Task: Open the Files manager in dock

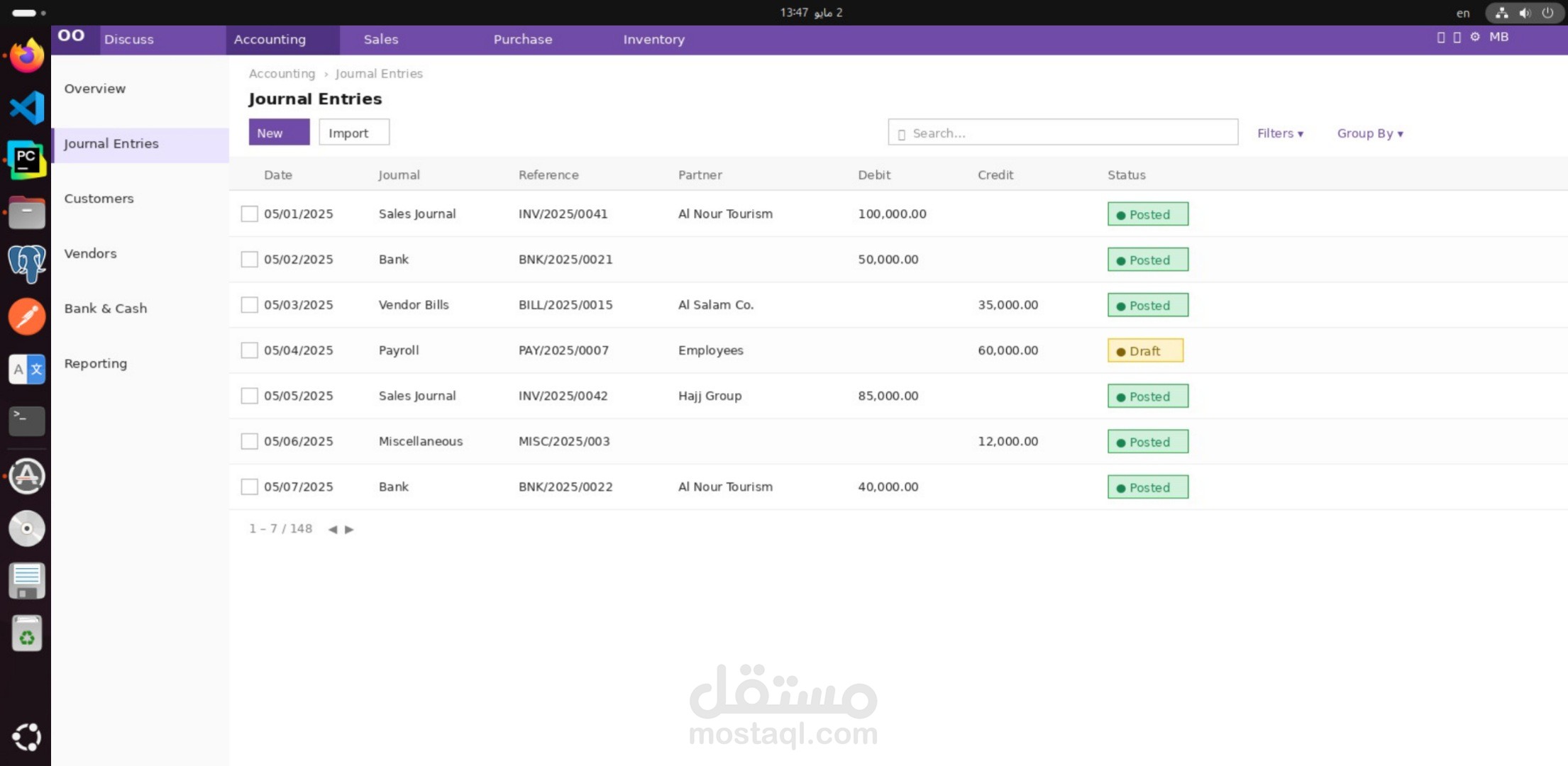Action: (x=27, y=212)
